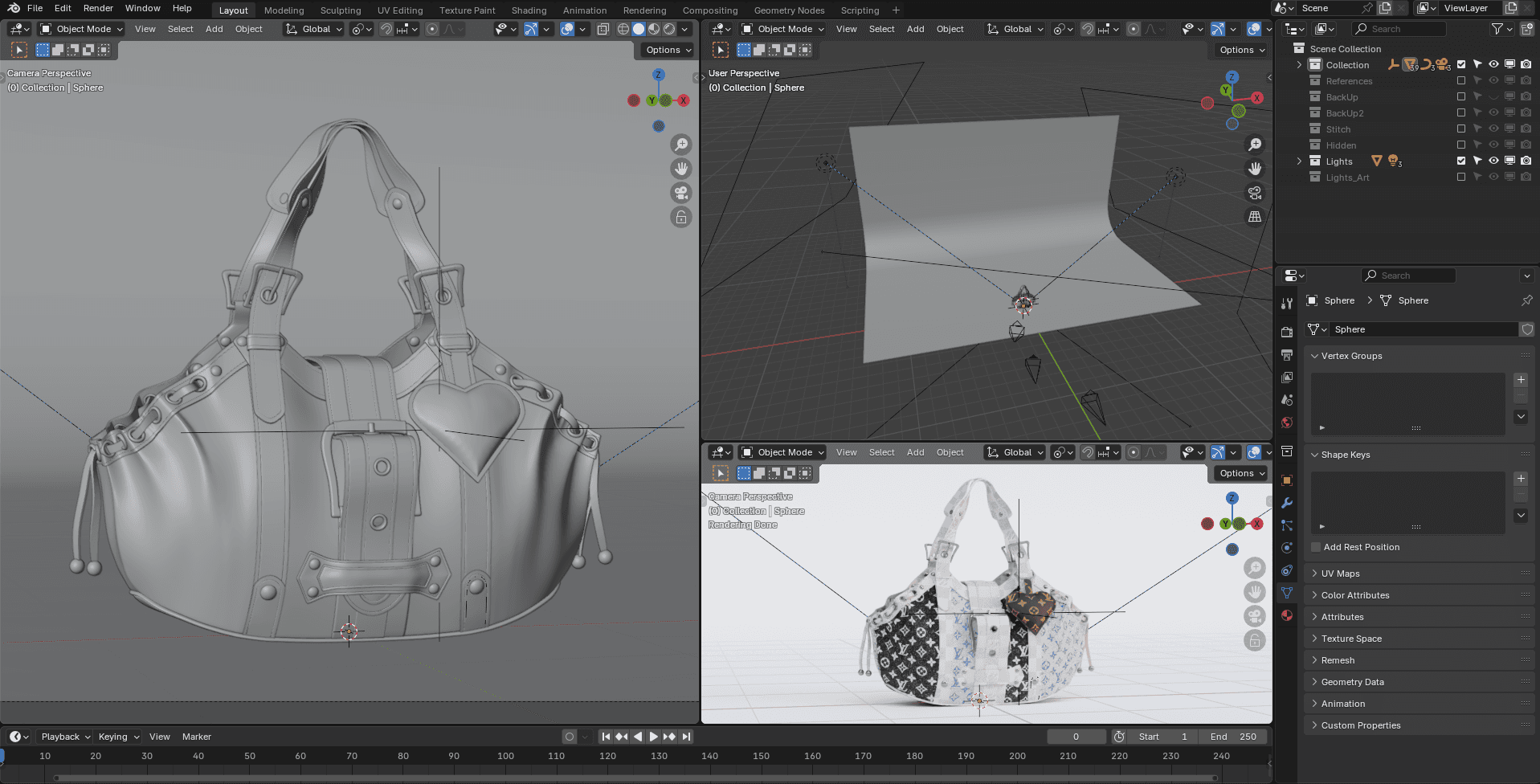Uncheck the Lights collection checkbox

pos(1461,161)
